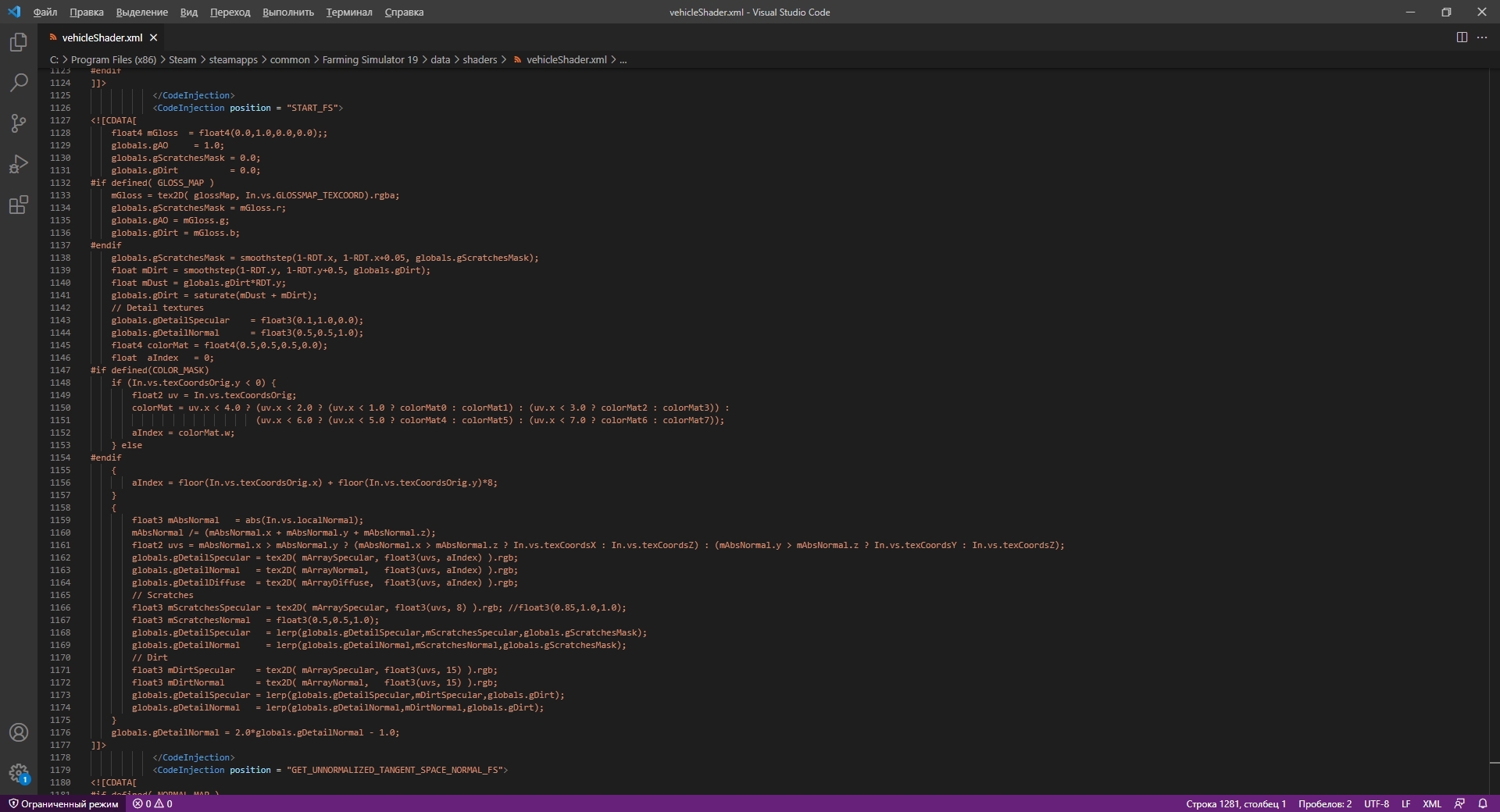Screen dimensions: 1500x812
Task: Open the Файл menu
Action: tap(45, 12)
